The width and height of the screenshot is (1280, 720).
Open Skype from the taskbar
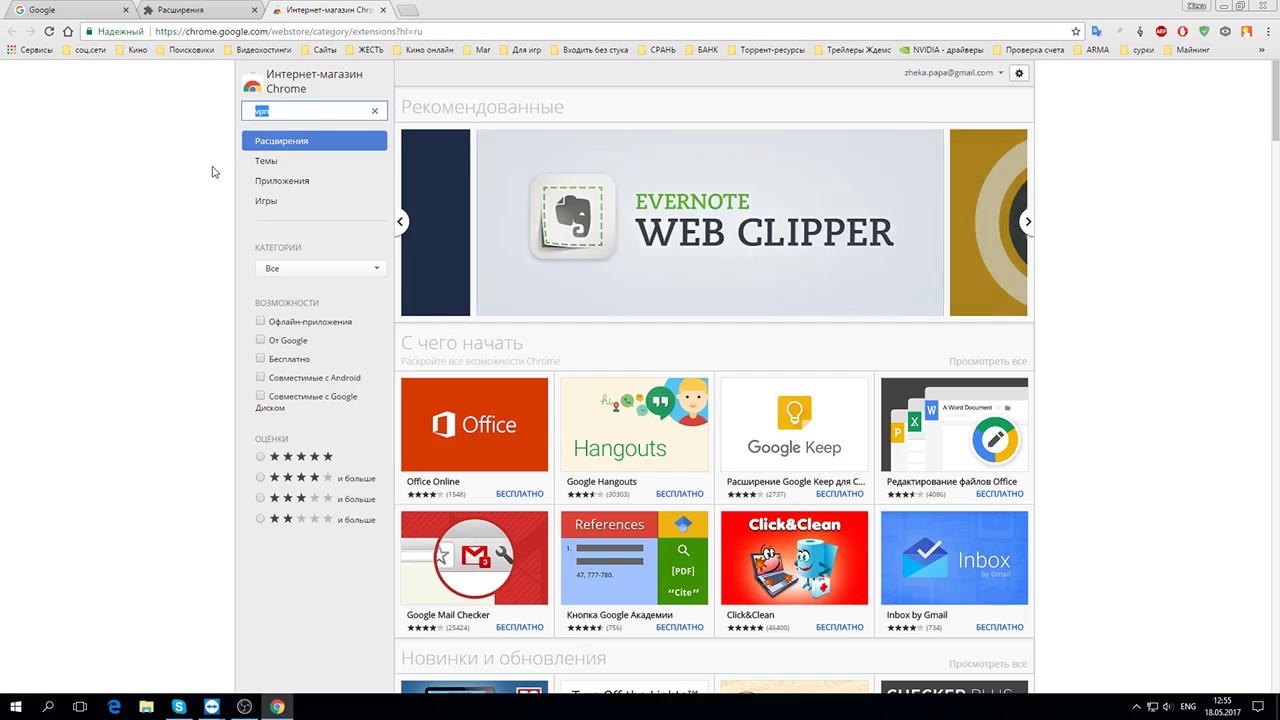179,707
